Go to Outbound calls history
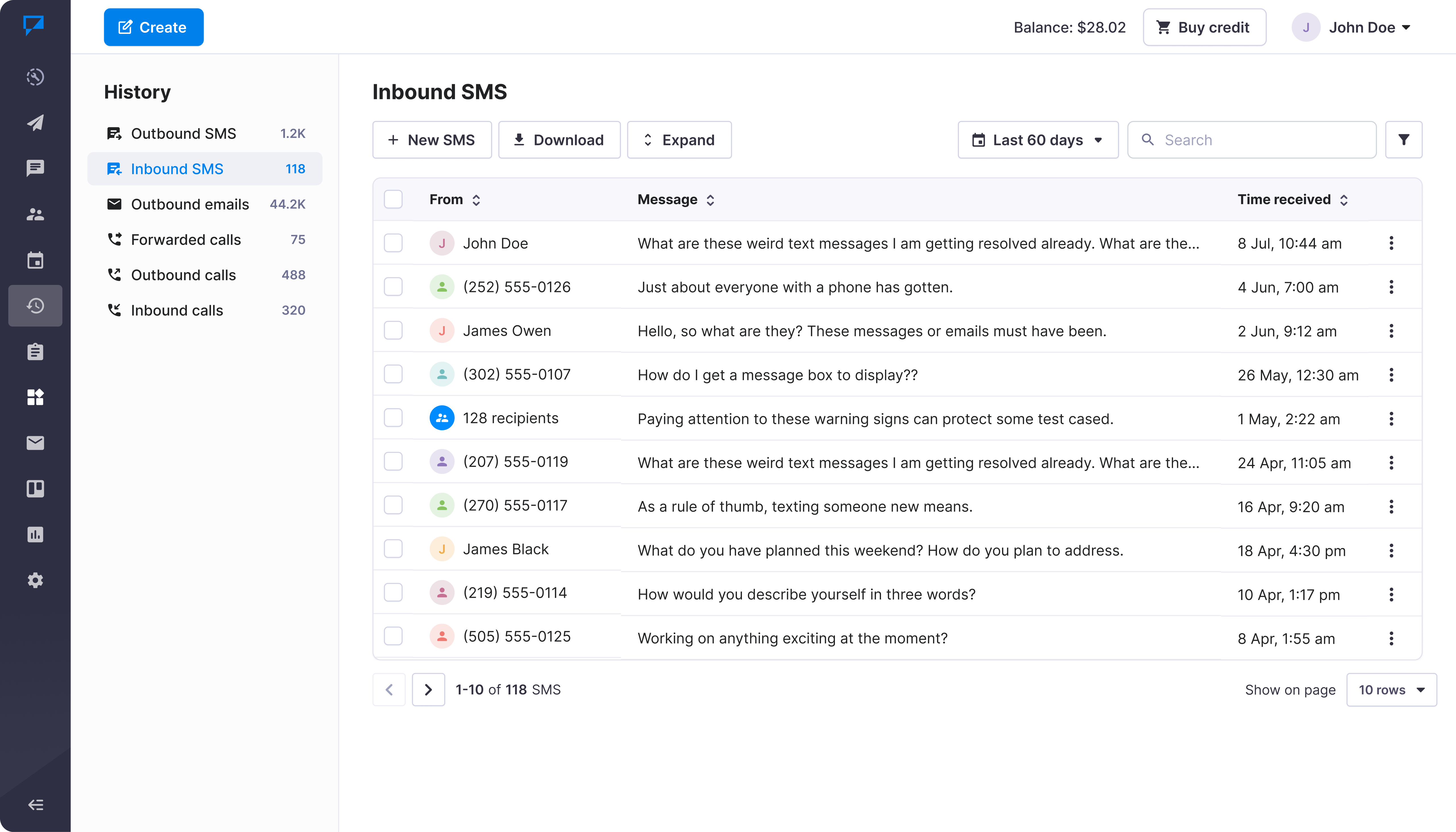 (x=204, y=275)
